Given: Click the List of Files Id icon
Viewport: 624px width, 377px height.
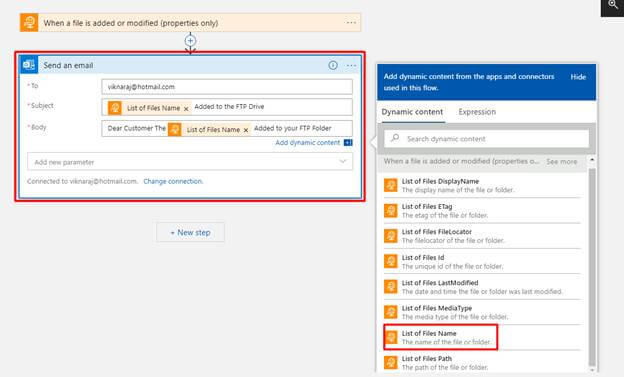Looking at the screenshot, I should 391,262.
